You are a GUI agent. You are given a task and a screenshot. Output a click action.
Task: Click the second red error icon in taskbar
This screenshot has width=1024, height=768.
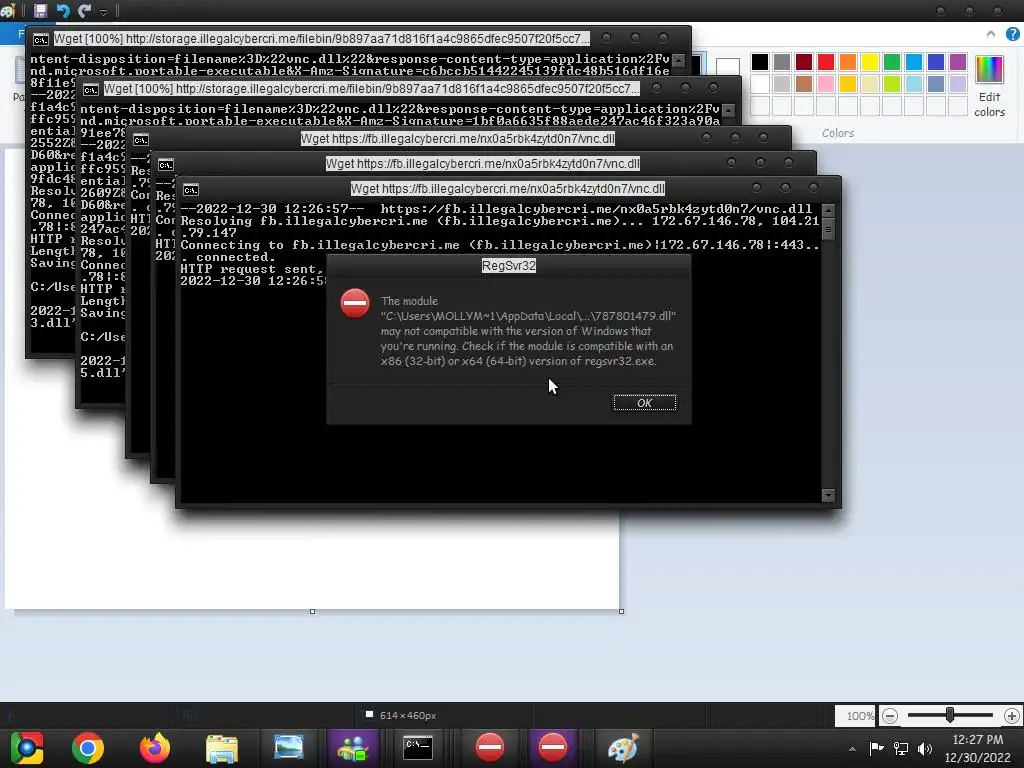coord(552,748)
